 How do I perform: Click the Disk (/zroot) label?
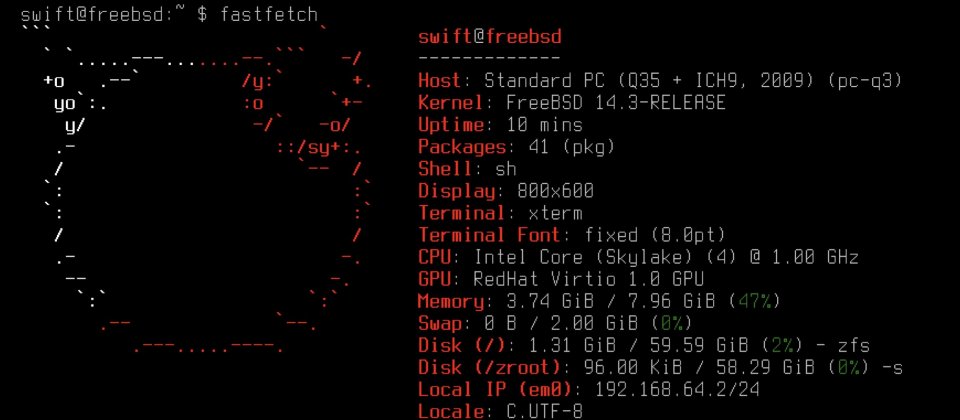click(490, 367)
